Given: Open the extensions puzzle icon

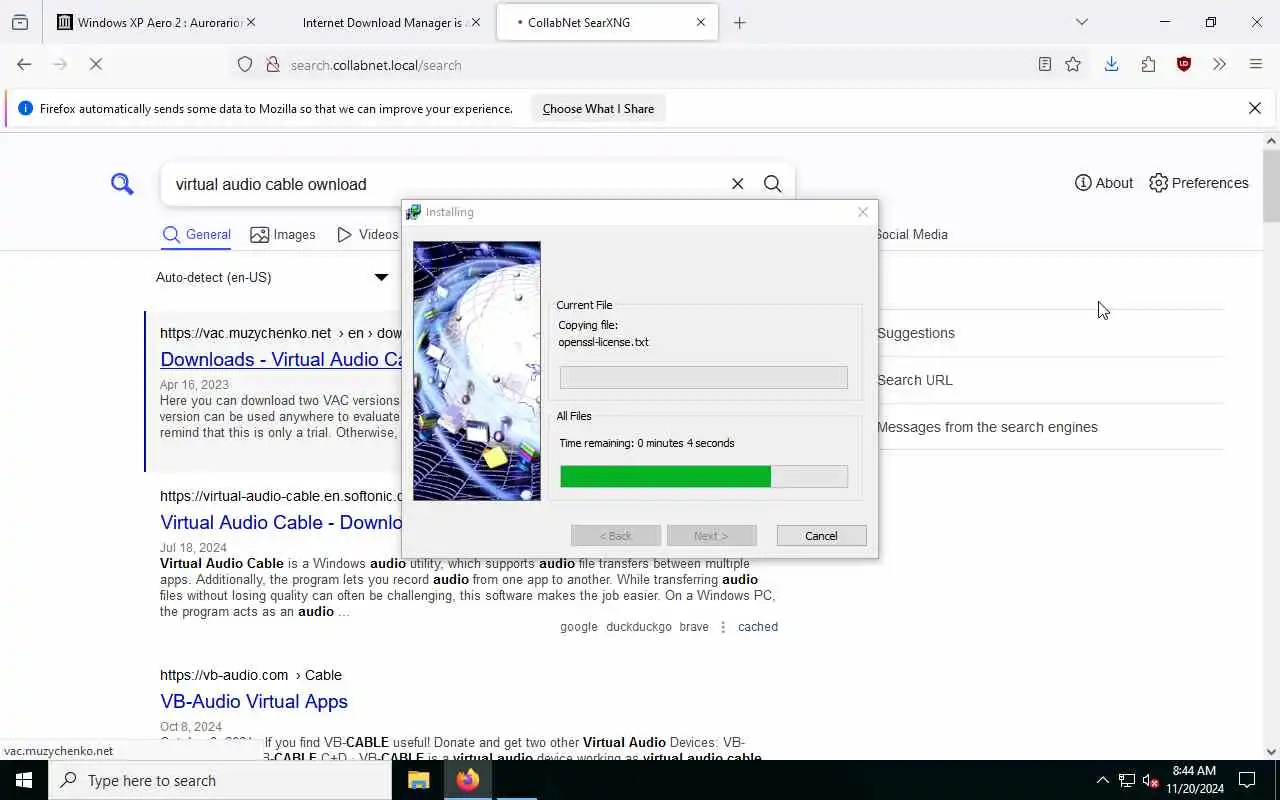Looking at the screenshot, I should [1148, 64].
